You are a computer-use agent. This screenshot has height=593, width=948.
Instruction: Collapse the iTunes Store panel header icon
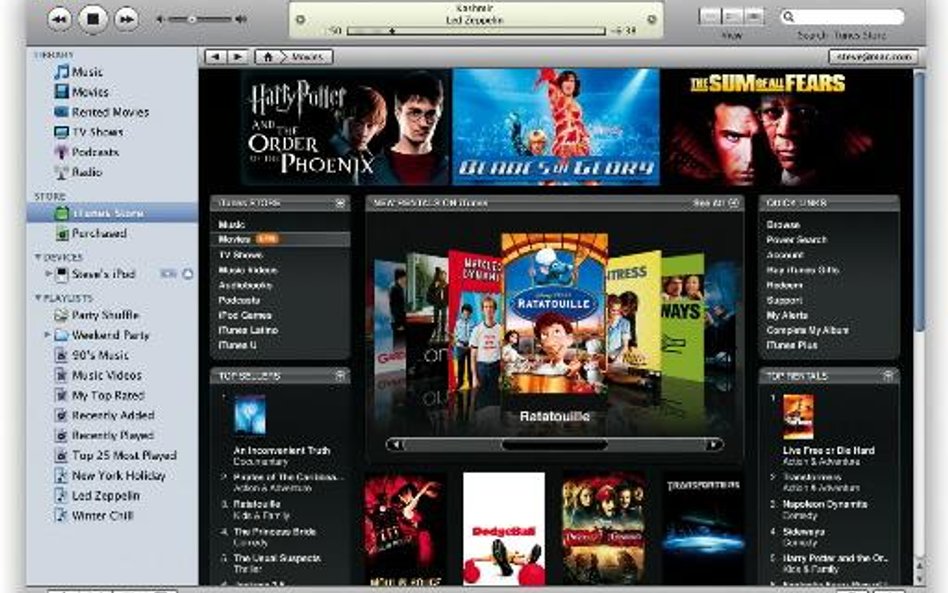[x=340, y=204]
